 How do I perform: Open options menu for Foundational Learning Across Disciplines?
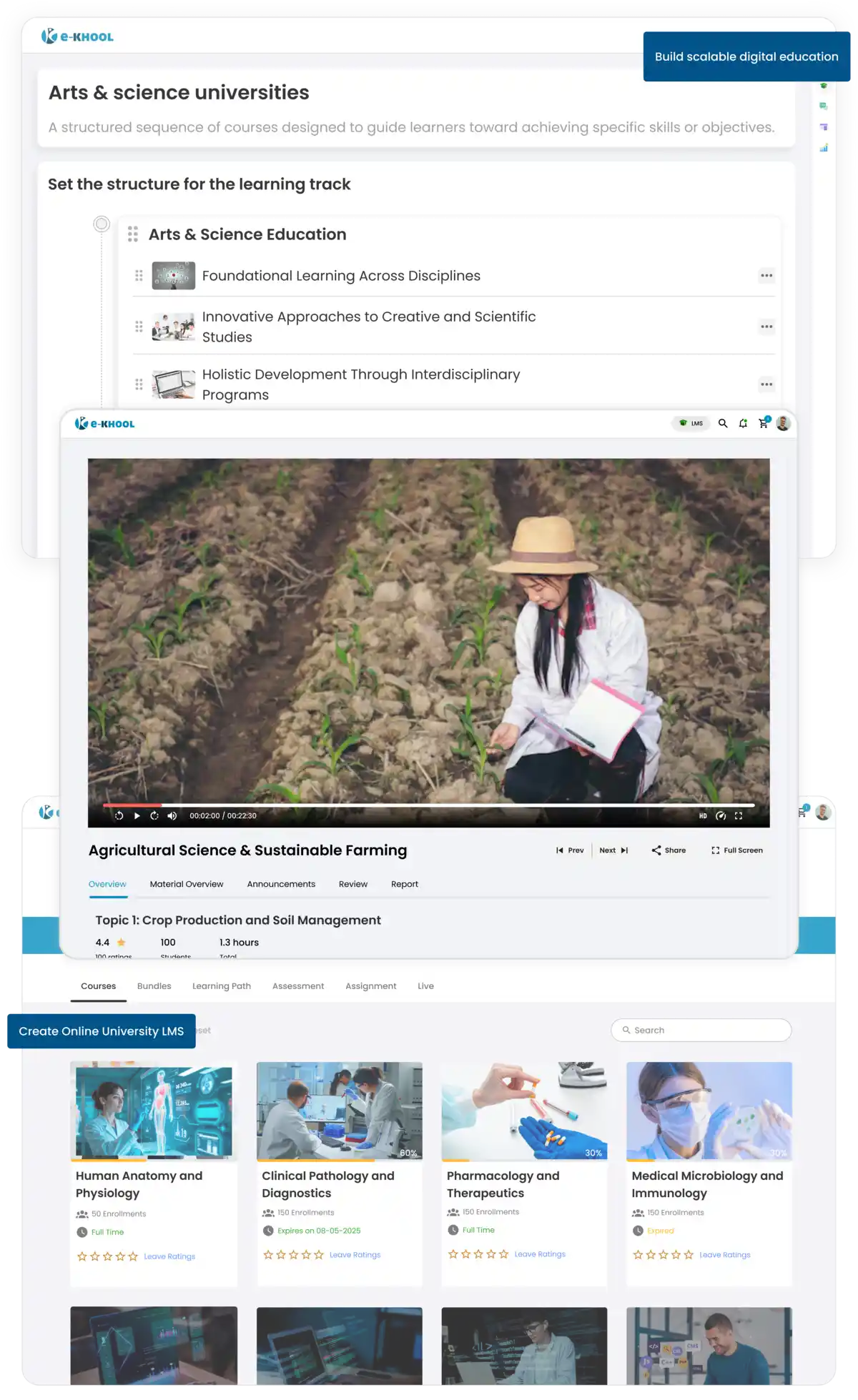[x=766, y=276]
